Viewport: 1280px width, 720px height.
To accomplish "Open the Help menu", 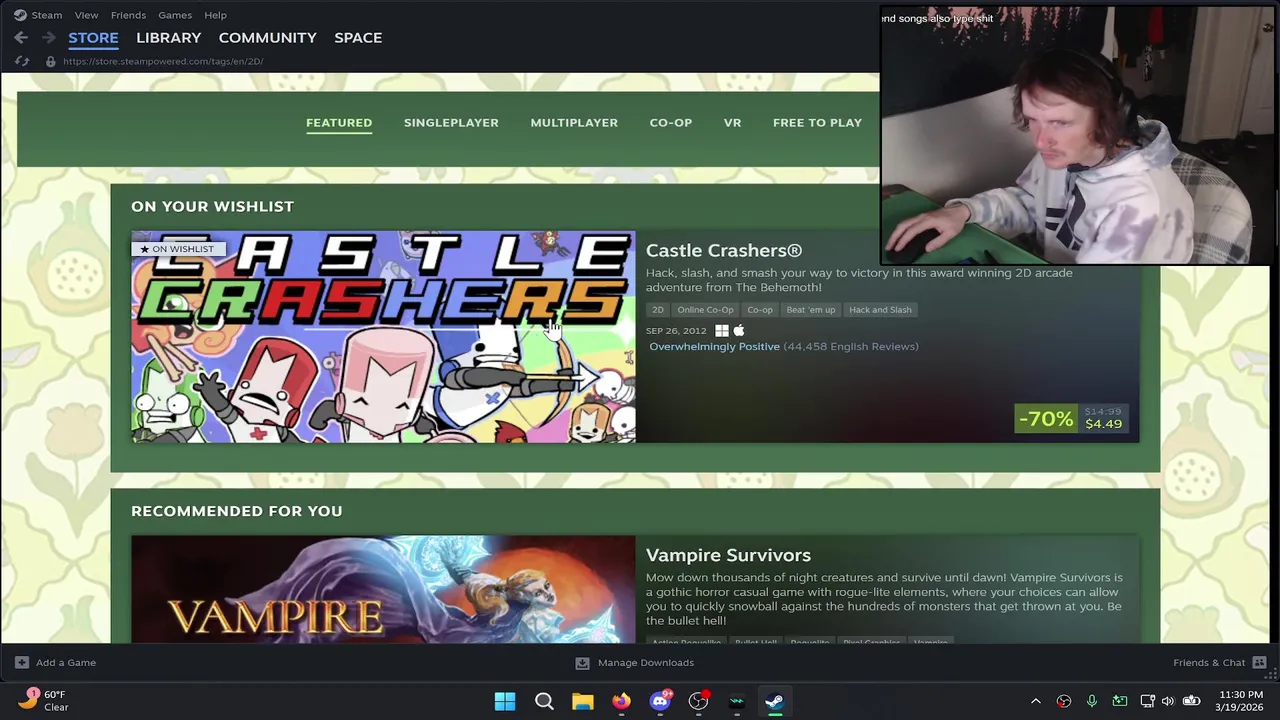I will point(215,15).
